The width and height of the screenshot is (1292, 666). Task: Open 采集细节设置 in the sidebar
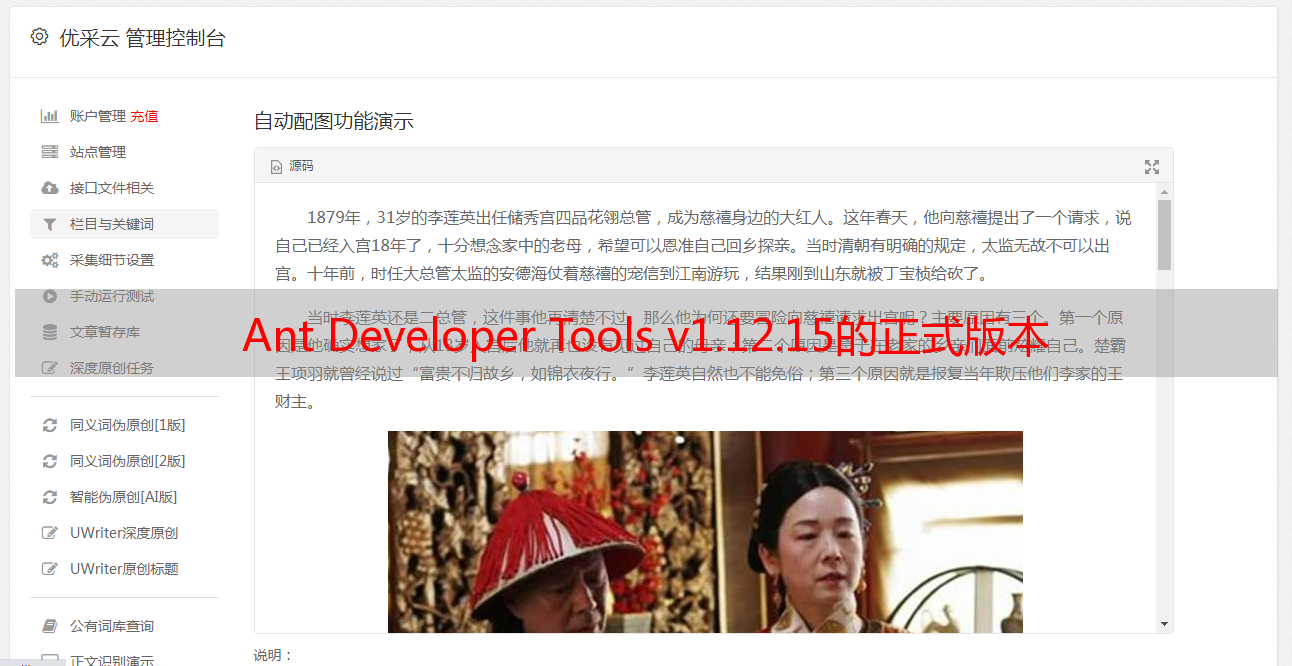coord(112,260)
